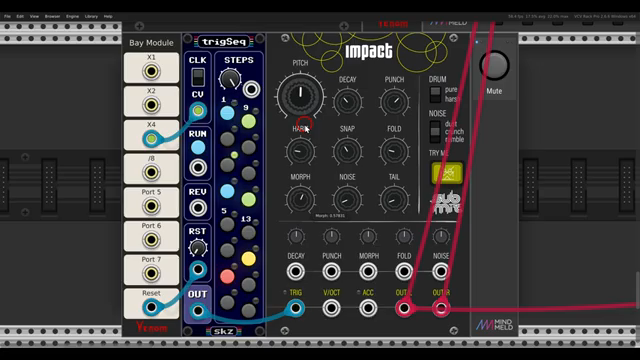Toggle the gray step 5 button
Screen dimensions: 640x360
[x=227, y=224]
